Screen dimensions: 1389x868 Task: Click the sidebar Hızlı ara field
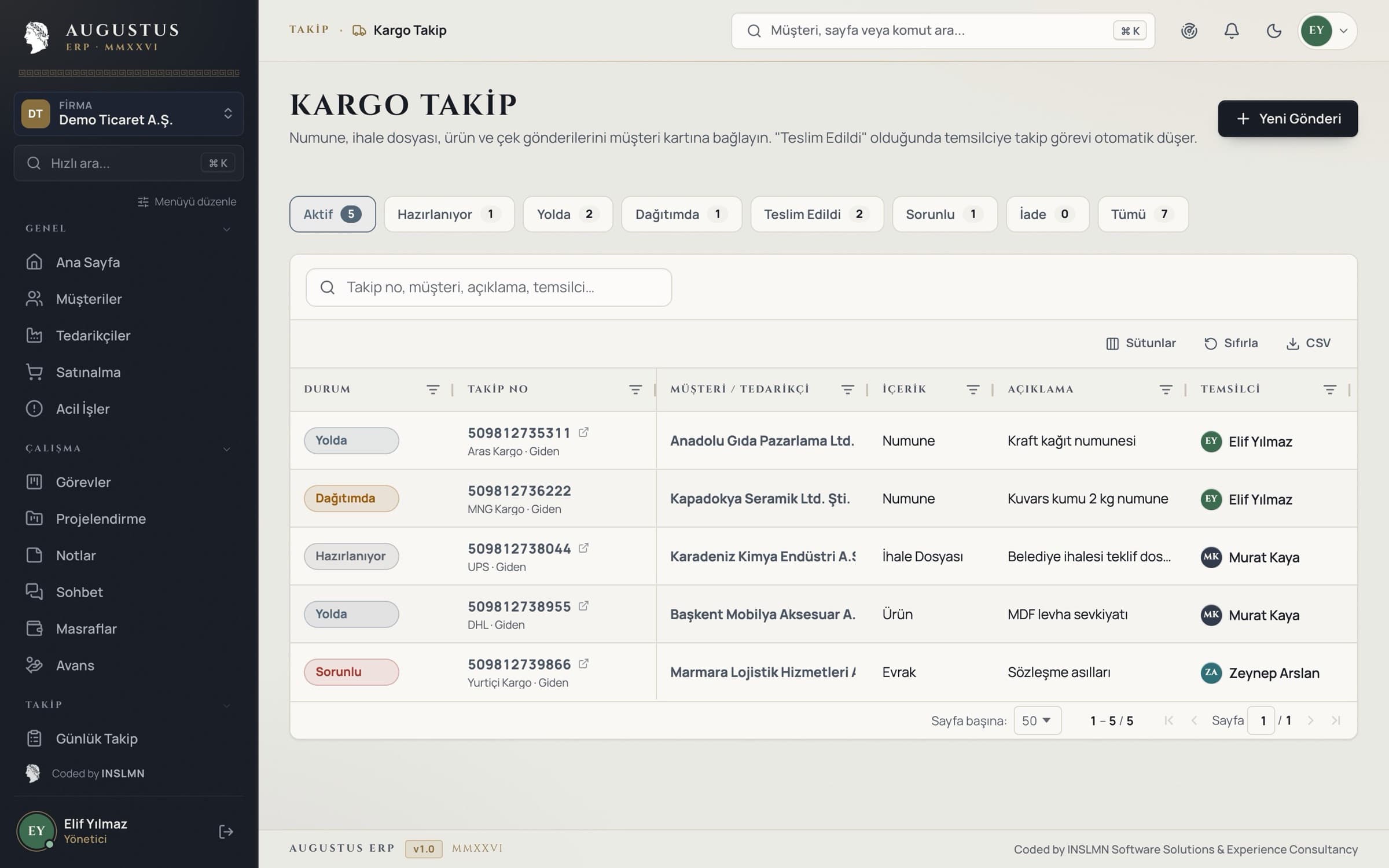coord(128,163)
